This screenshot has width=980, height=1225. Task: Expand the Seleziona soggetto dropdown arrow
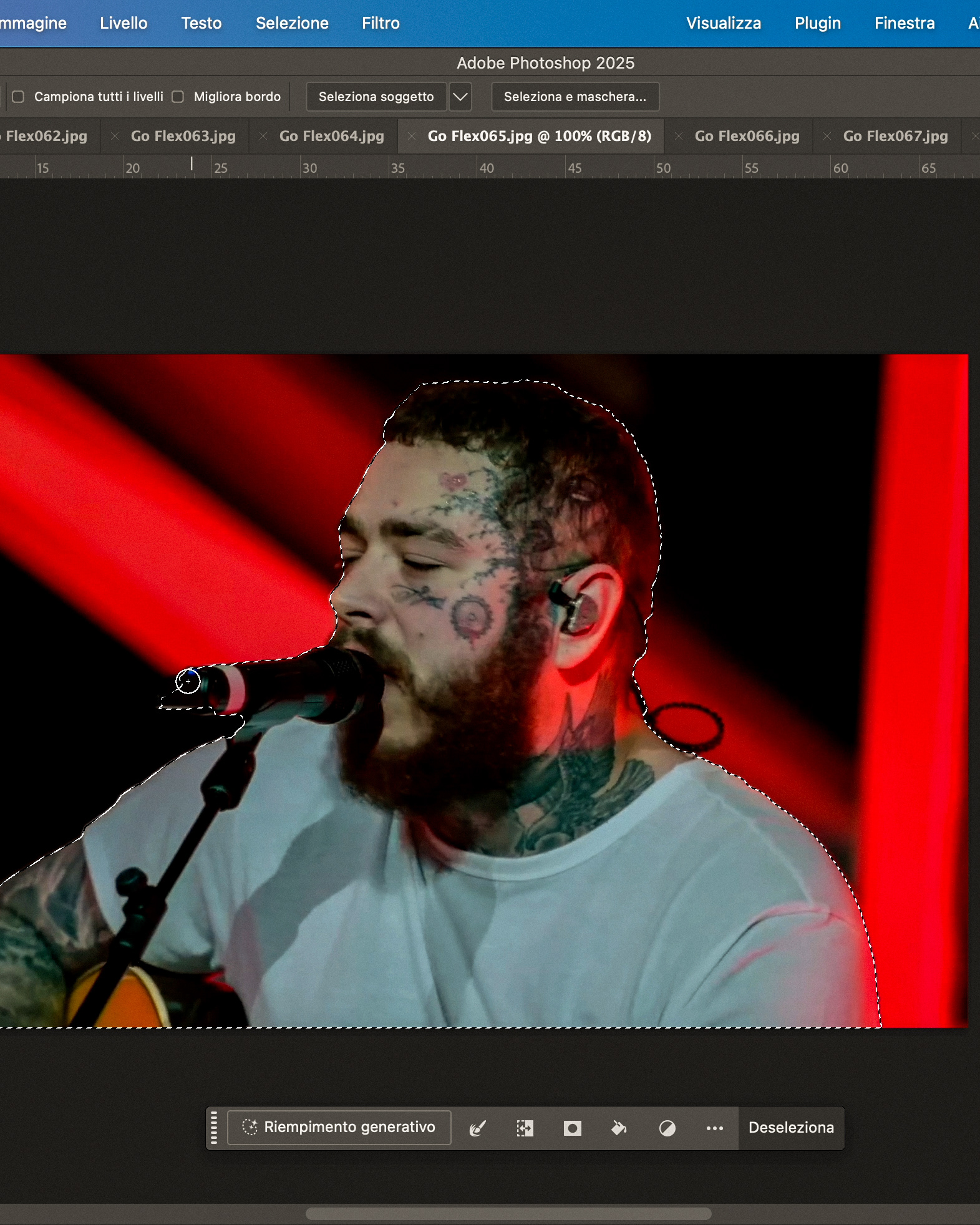click(x=460, y=97)
